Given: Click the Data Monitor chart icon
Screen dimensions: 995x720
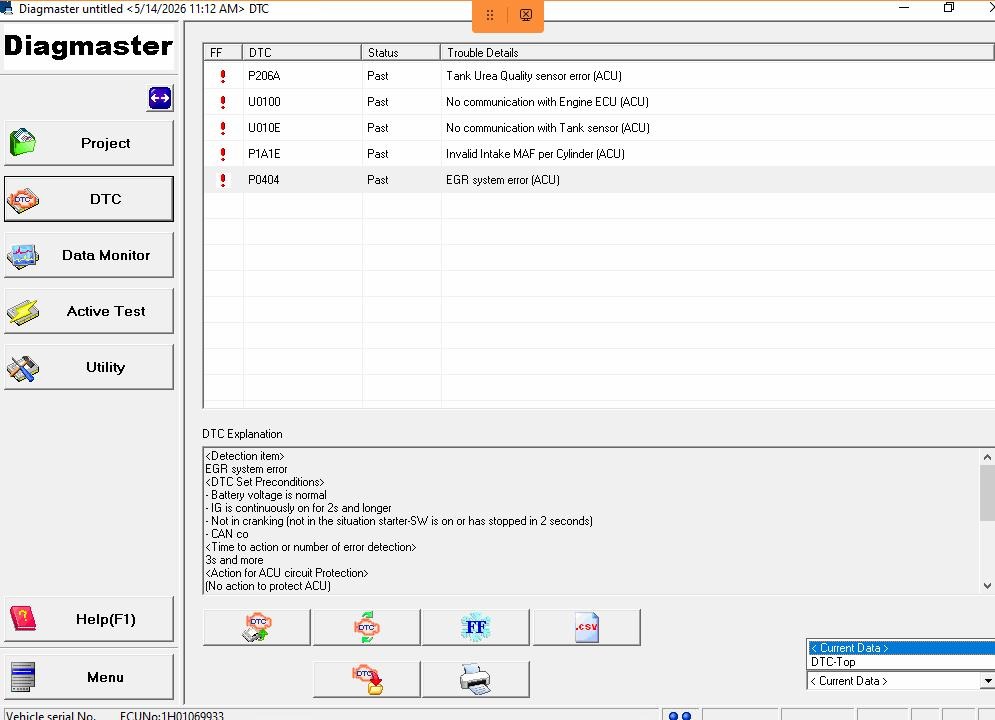Looking at the screenshot, I should [x=23, y=256].
